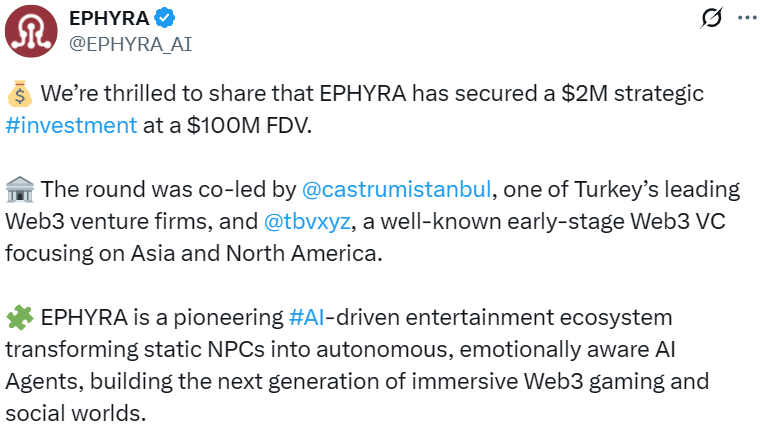Image resolution: width=760 pixels, height=430 pixels.
Task: Open the EPHYRA profile avatar
Action: (32, 31)
